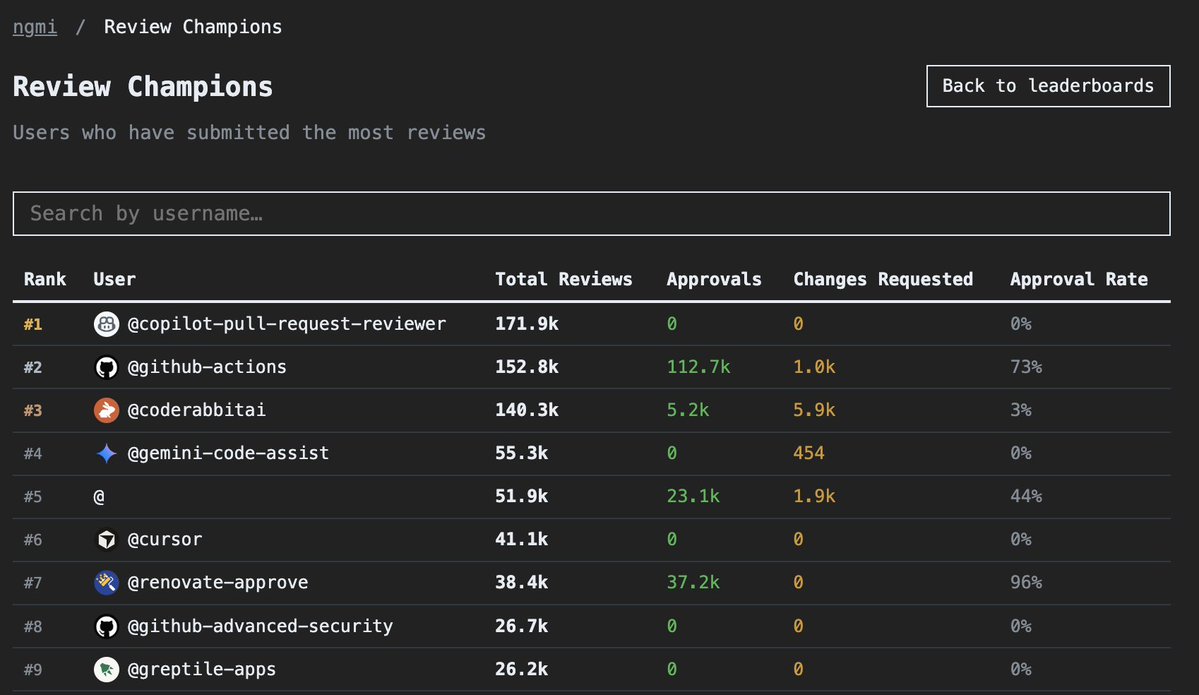
Task: Open the @cursor user
Action: pyautogui.click(x=164, y=540)
